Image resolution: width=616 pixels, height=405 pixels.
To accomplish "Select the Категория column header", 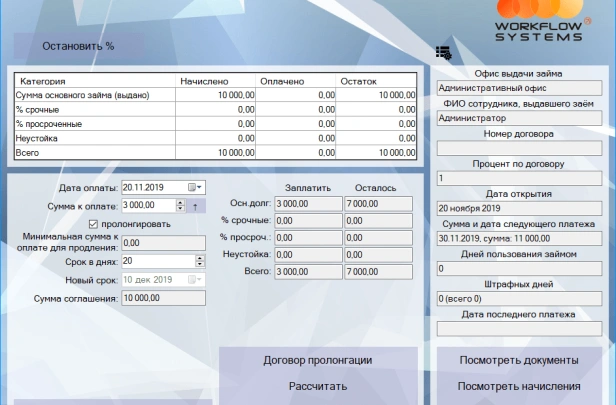I will click(x=95, y=81).
